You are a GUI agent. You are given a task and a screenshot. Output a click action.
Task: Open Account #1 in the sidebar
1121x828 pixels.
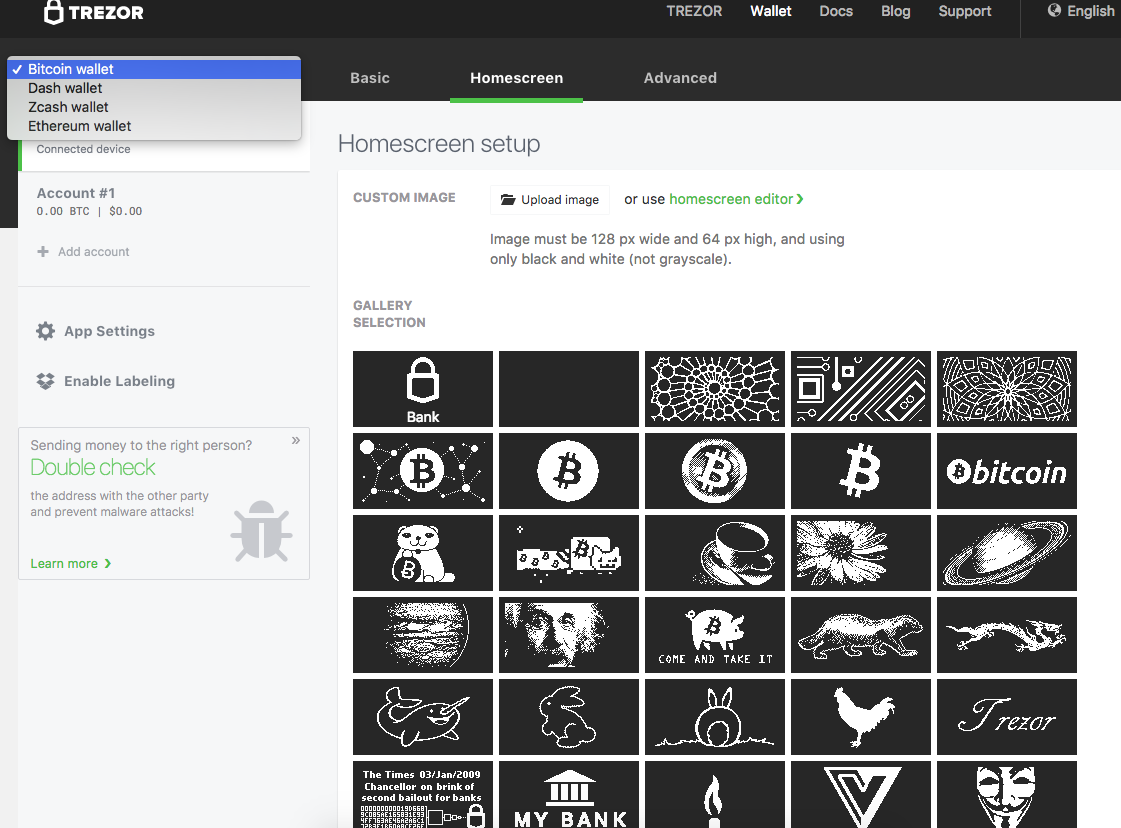coord(76,193)
